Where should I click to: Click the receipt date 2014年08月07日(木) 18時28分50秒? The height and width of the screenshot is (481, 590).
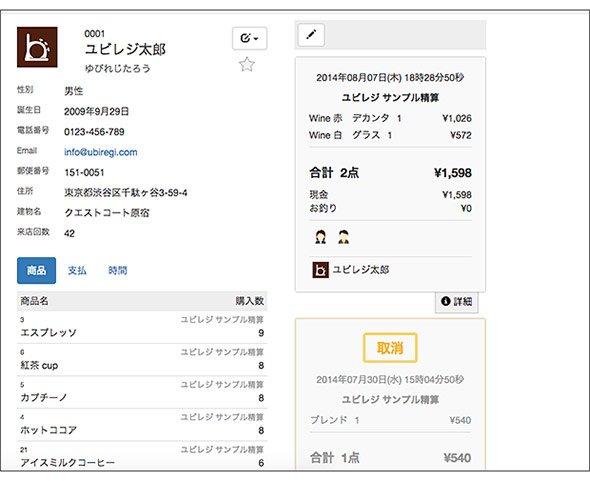coord(390,78)
